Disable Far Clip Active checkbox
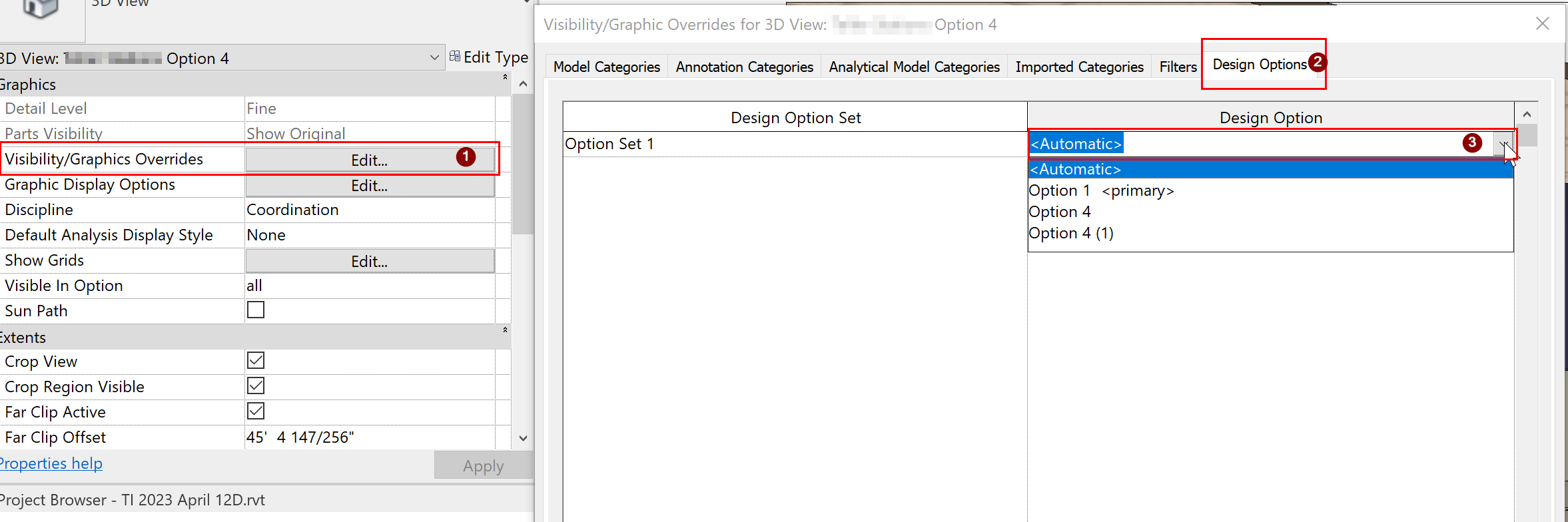Viewport: 1568px width, 522px height. [x=256, y=411]
